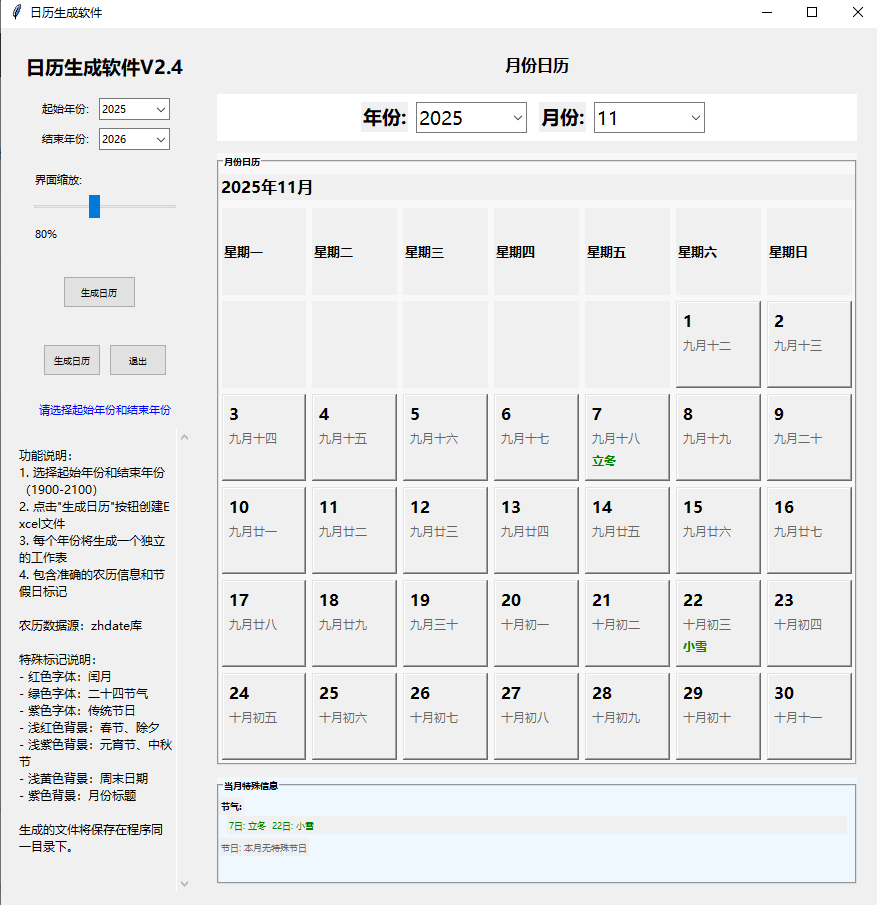Screen dimensions: 877x905
Task: Choose day 30 in the calendar
Action: (808, 716)
